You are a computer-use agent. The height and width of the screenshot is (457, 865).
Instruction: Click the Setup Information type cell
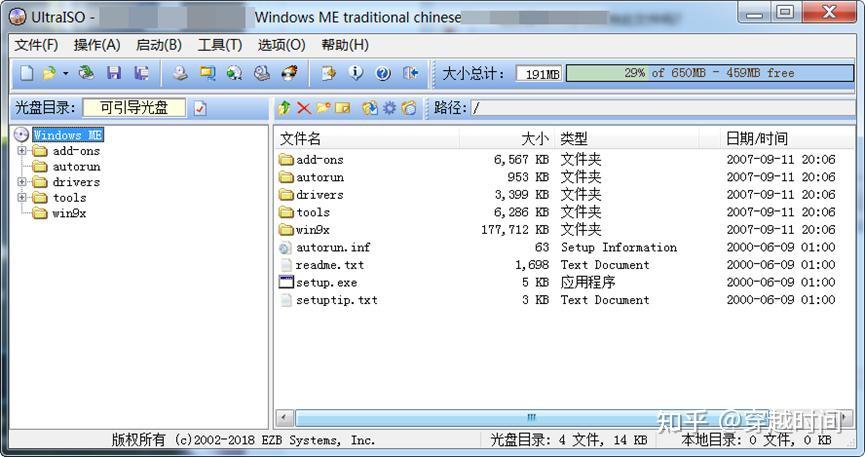(x=618, y=247)
